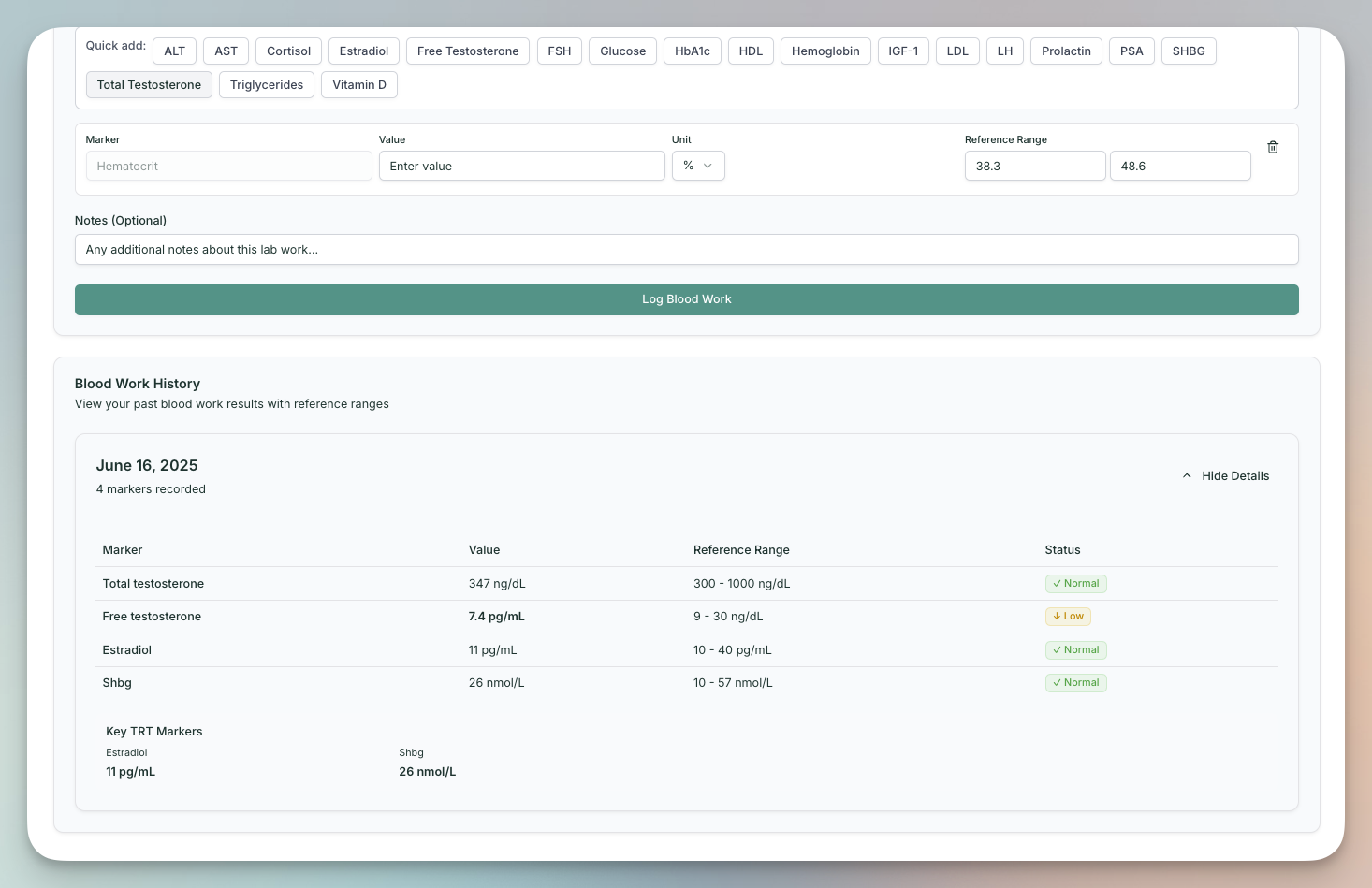Viewport: 1372px width, 888px height.
Task: Select the Key TRT Markers Shbg 26 nmol/L value
Action: pyautogui.click(x=428, y=772)
